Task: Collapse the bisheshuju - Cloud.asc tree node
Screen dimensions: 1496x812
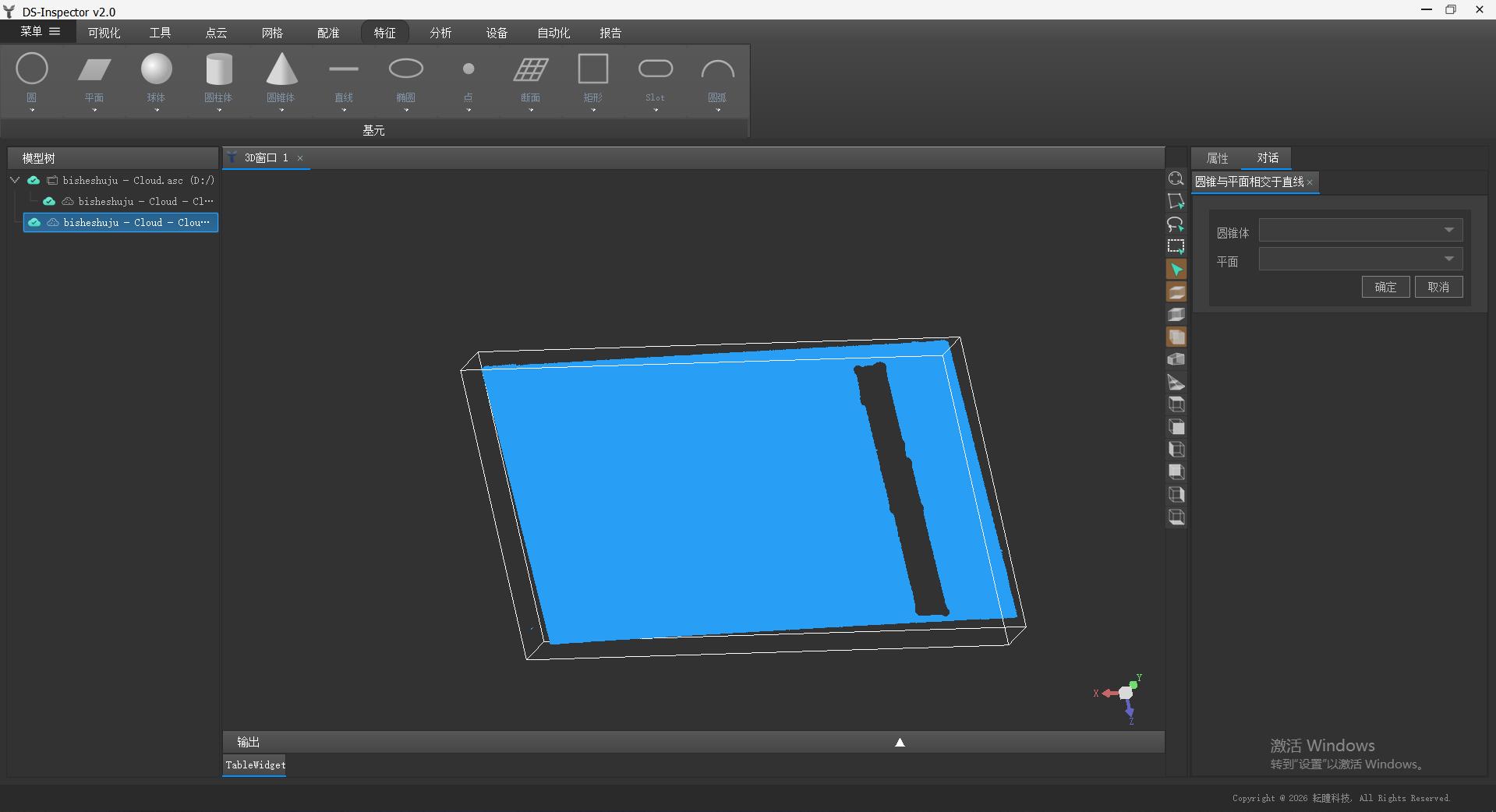Action: 15,180
